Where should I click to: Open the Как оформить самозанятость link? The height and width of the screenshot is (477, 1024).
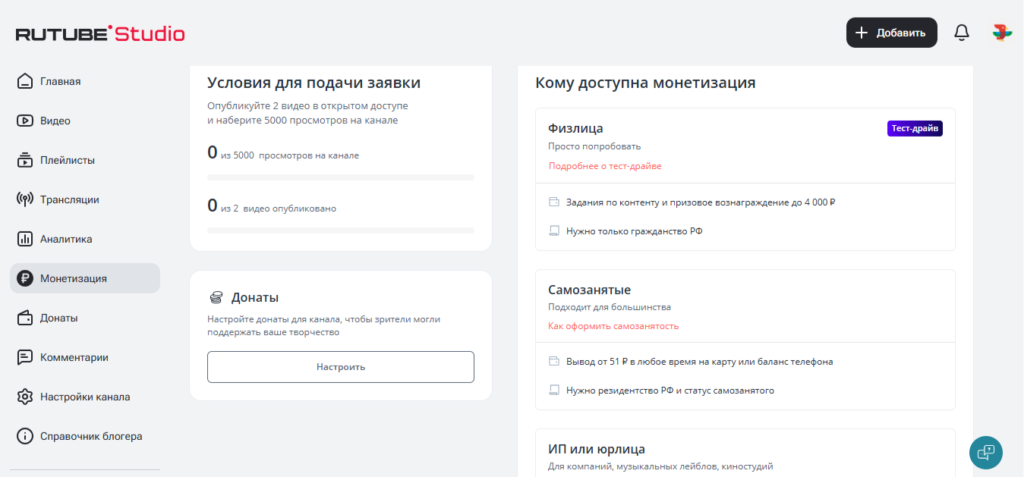(x=613, y=325)
